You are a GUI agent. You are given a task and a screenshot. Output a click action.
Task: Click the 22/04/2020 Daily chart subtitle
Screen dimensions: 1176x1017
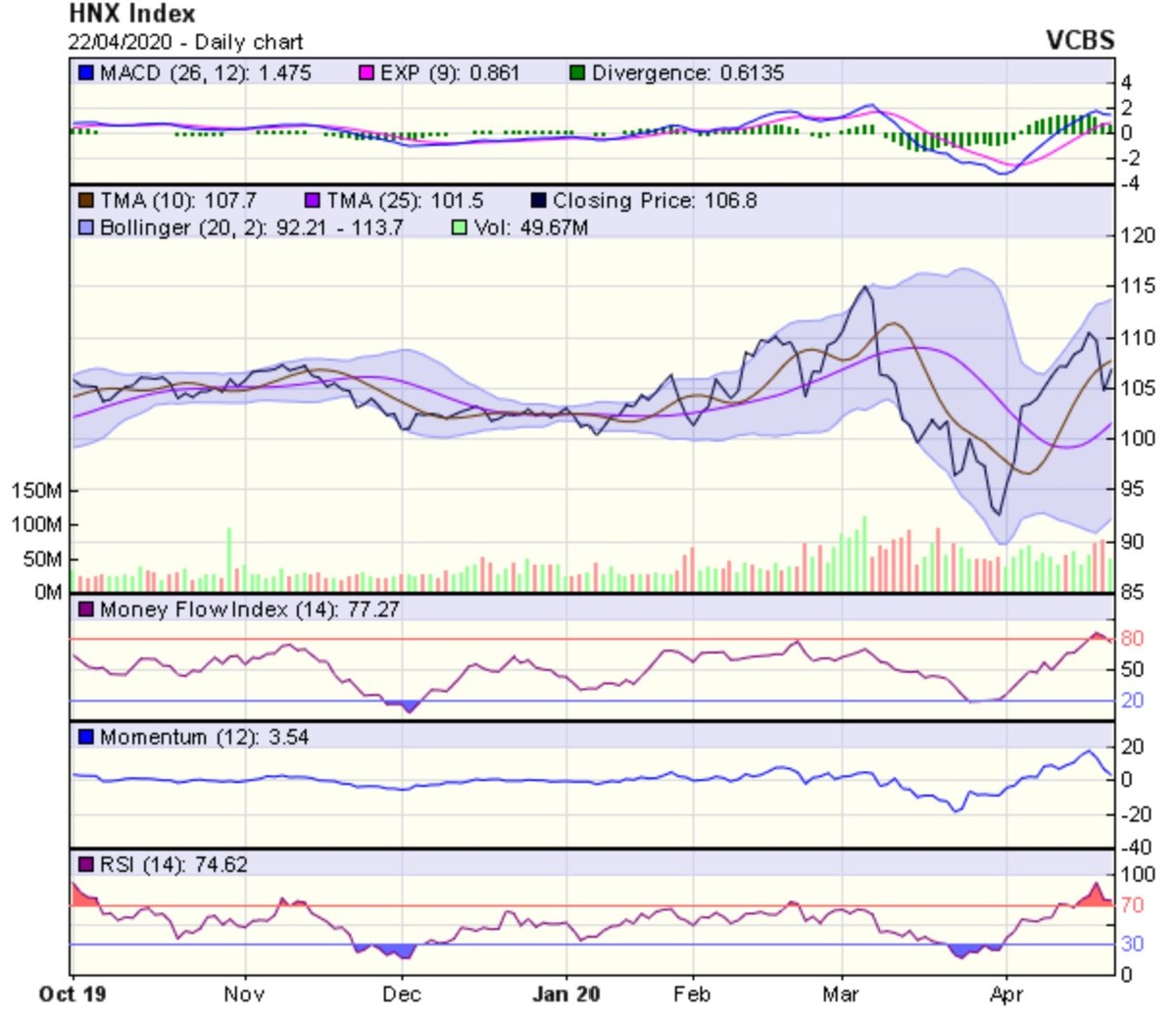pos(185,42)
